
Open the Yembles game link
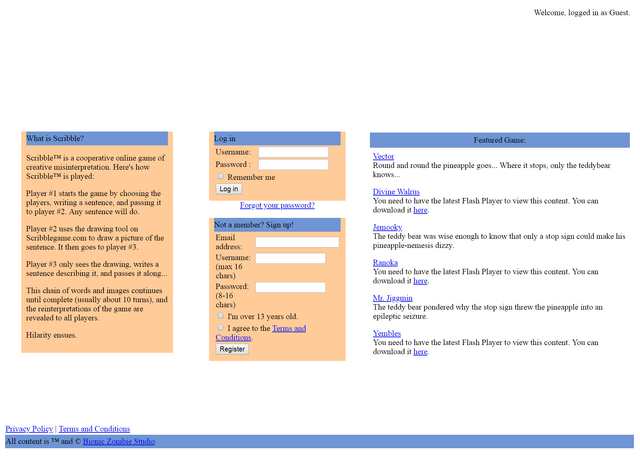click(387, 334)
